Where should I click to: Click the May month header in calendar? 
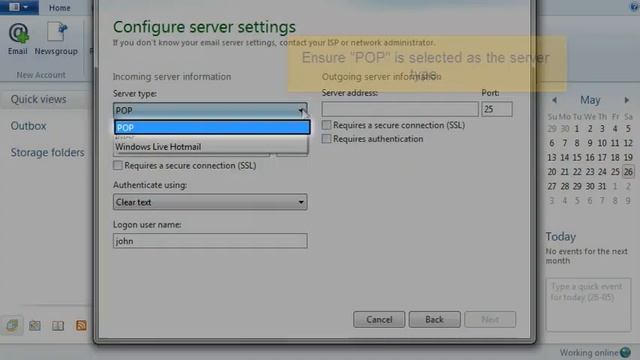click(x=590, y=100)
